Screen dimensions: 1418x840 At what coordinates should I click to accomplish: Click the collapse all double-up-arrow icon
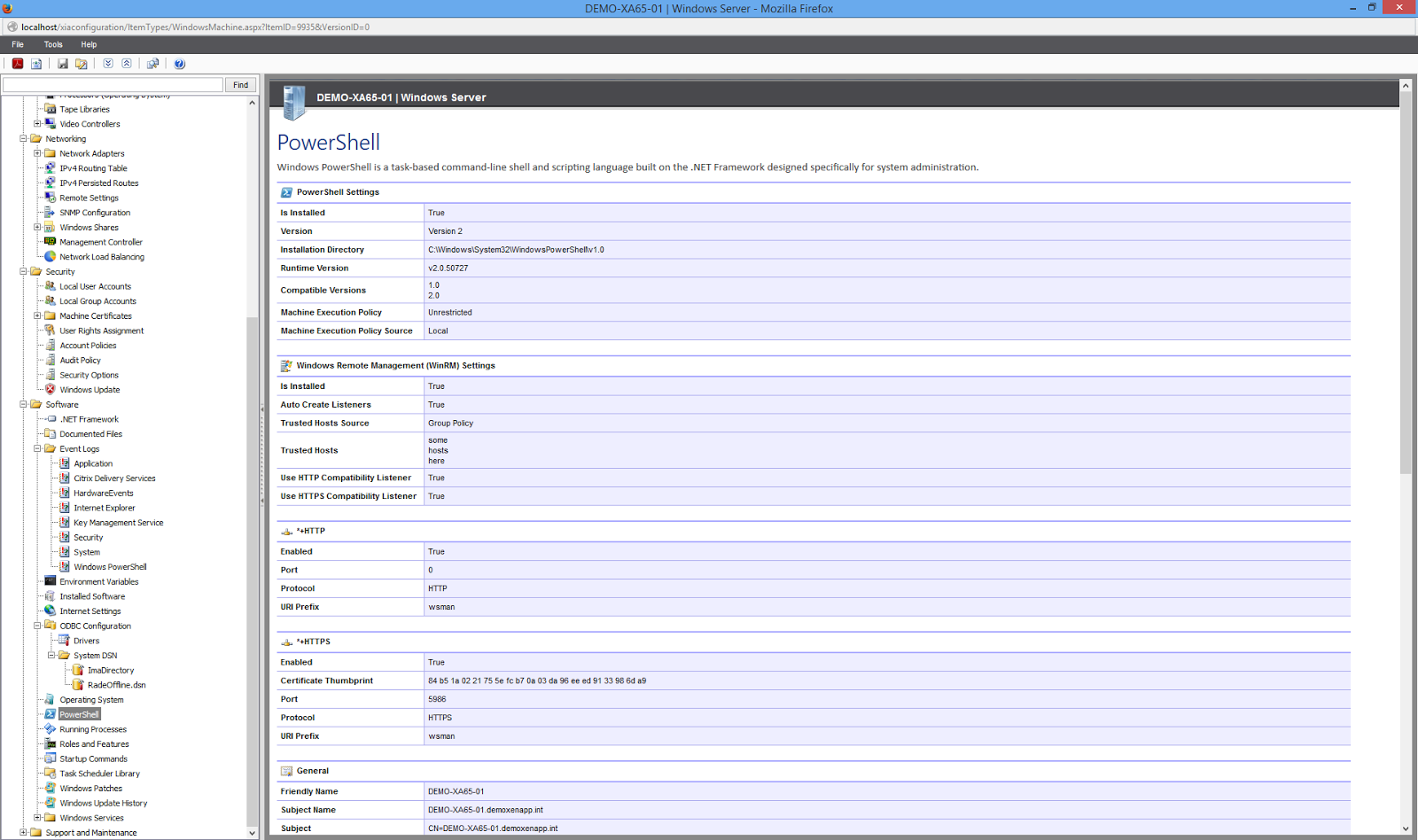pos(127,64)
